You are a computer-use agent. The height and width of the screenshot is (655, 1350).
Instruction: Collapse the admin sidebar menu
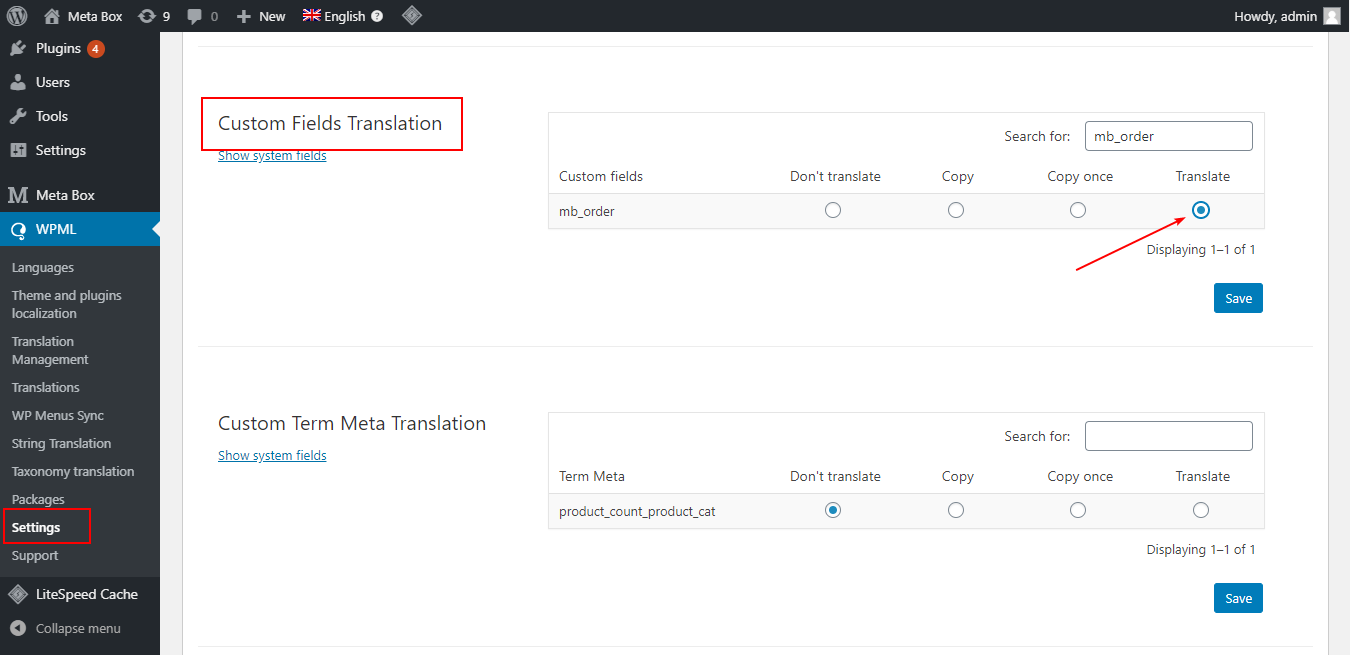point(70,628)
